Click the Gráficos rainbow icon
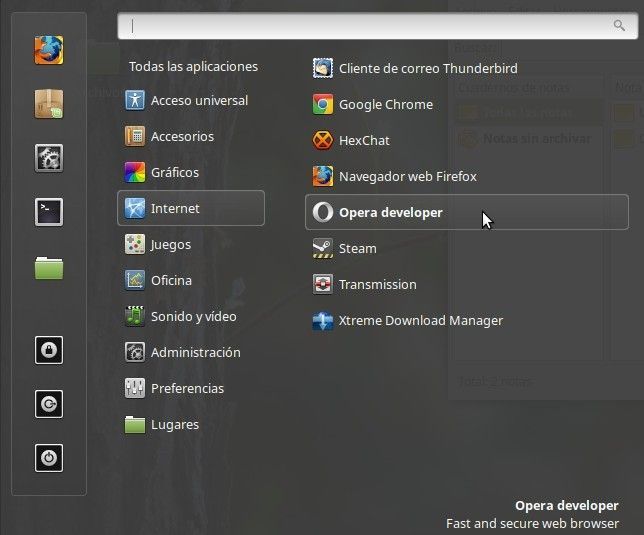 135,172
